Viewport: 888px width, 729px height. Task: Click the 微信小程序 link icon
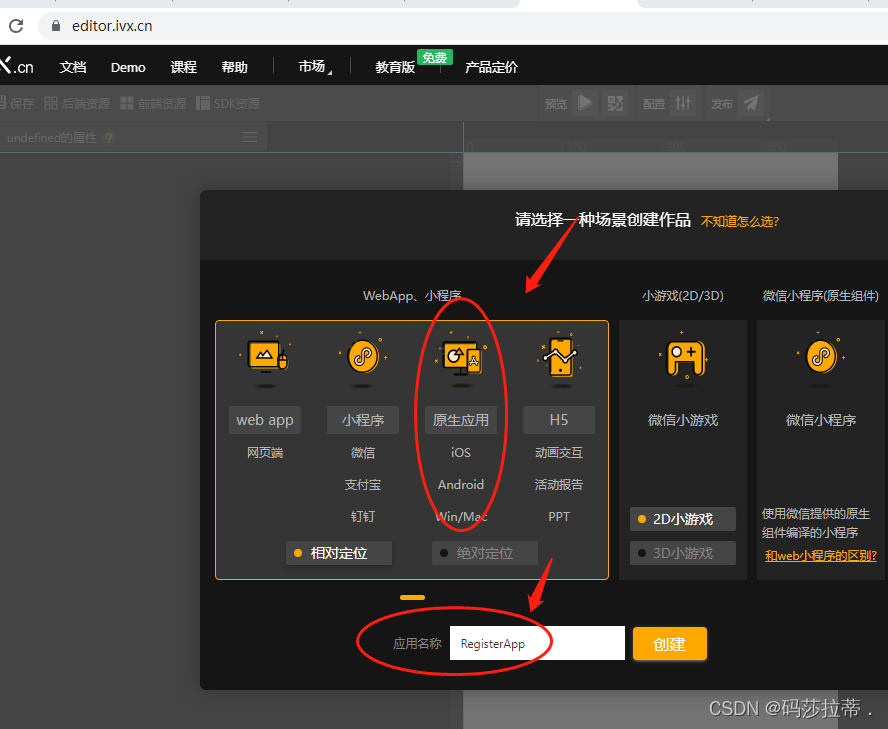tap(821, 357)
